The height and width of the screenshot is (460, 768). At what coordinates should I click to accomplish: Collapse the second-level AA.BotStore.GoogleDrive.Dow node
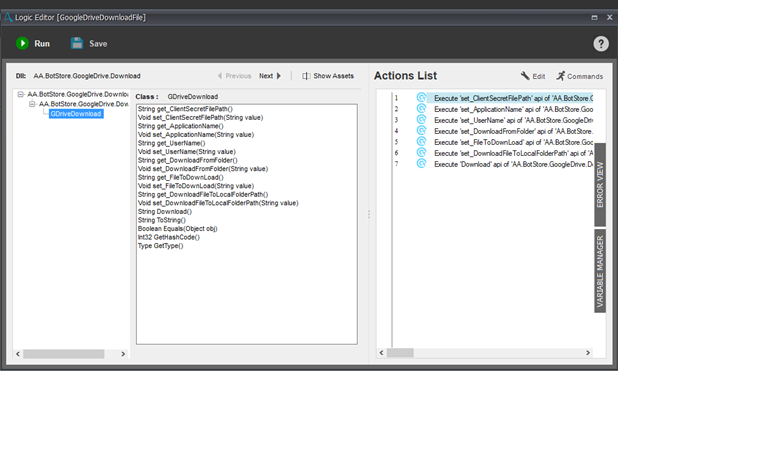tap(32, 104)
